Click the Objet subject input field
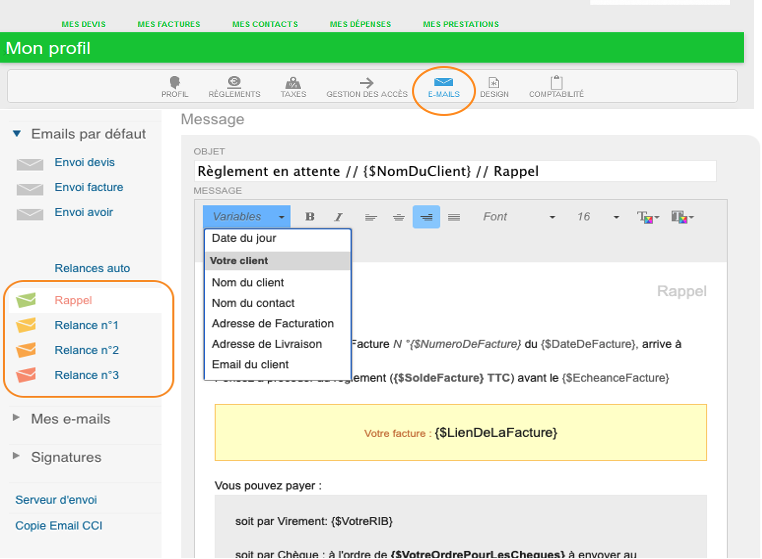 click(x=455, y=171)
